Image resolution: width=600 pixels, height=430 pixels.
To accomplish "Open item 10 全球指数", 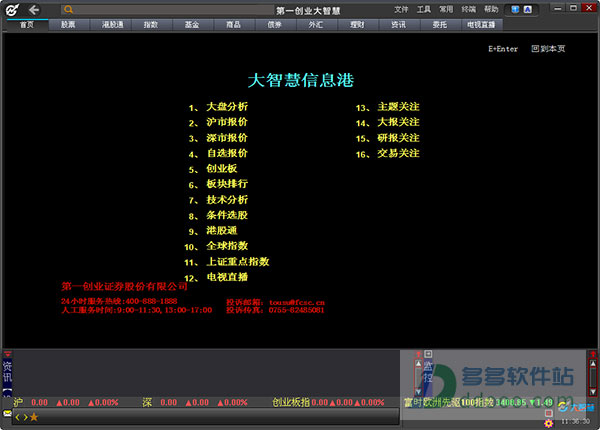I will click(216, 246).
